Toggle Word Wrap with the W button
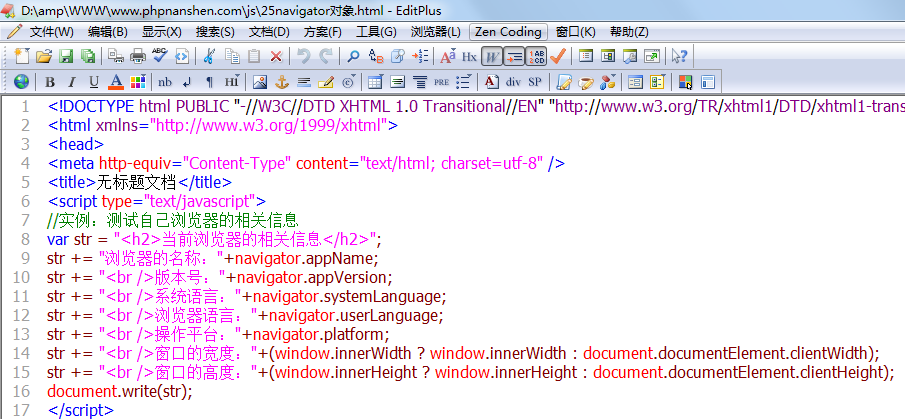Image resolution: width=905 pixels, height=419 pixels. tap(491, 56)
